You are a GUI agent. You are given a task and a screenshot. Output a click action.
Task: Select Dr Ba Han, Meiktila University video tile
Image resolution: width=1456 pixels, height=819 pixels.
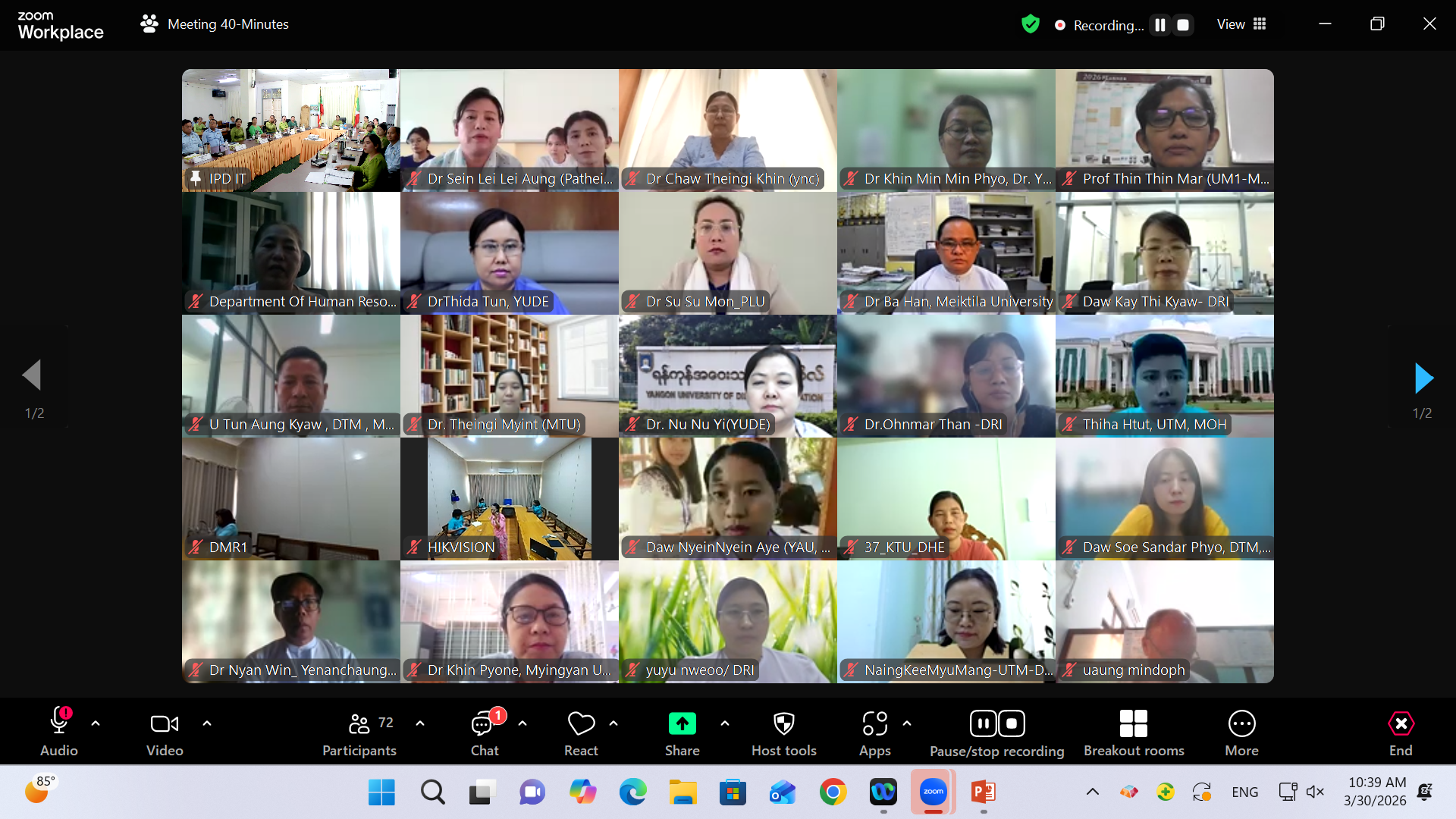[x=946, y=253]
